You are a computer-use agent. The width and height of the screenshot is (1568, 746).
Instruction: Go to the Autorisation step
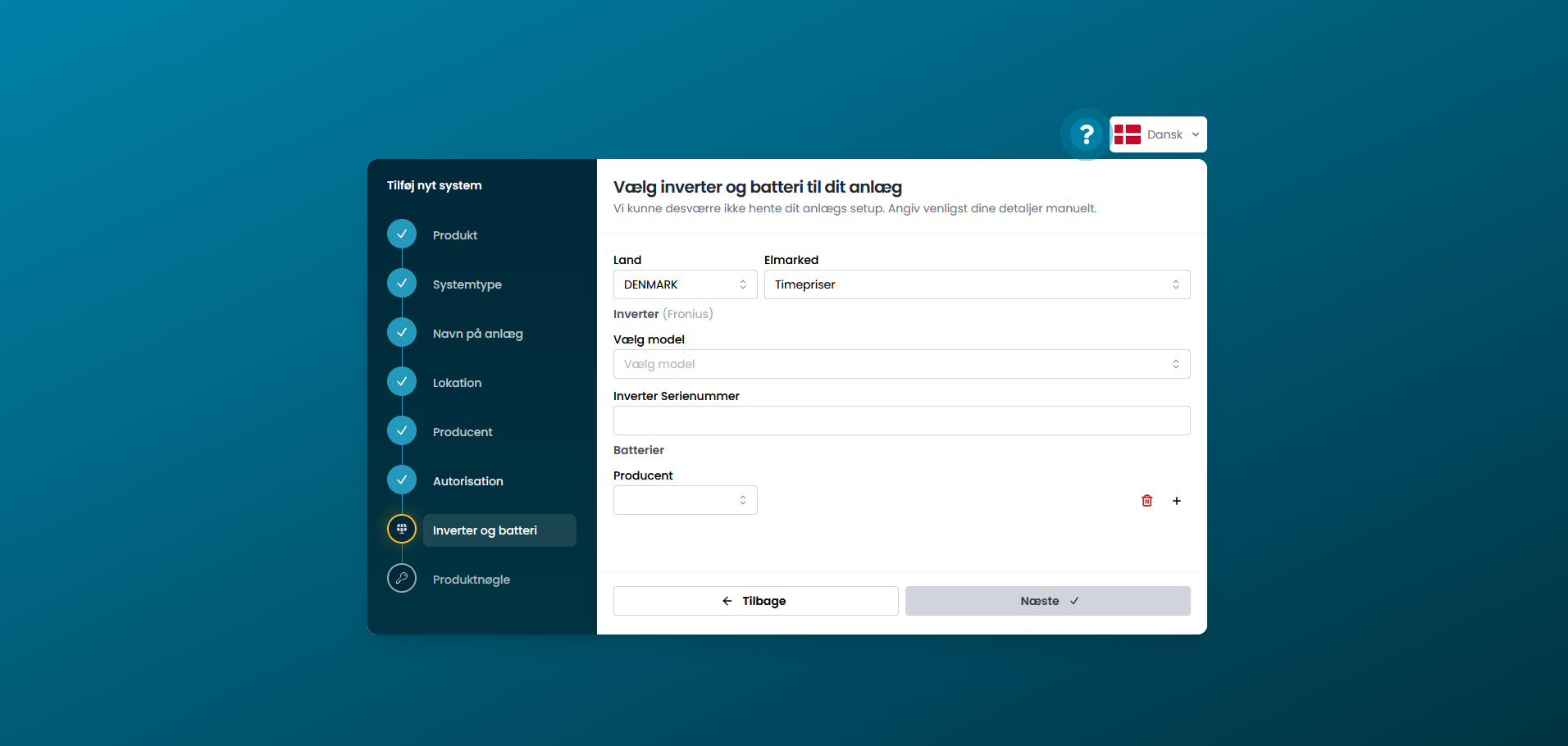coord(468,481)
